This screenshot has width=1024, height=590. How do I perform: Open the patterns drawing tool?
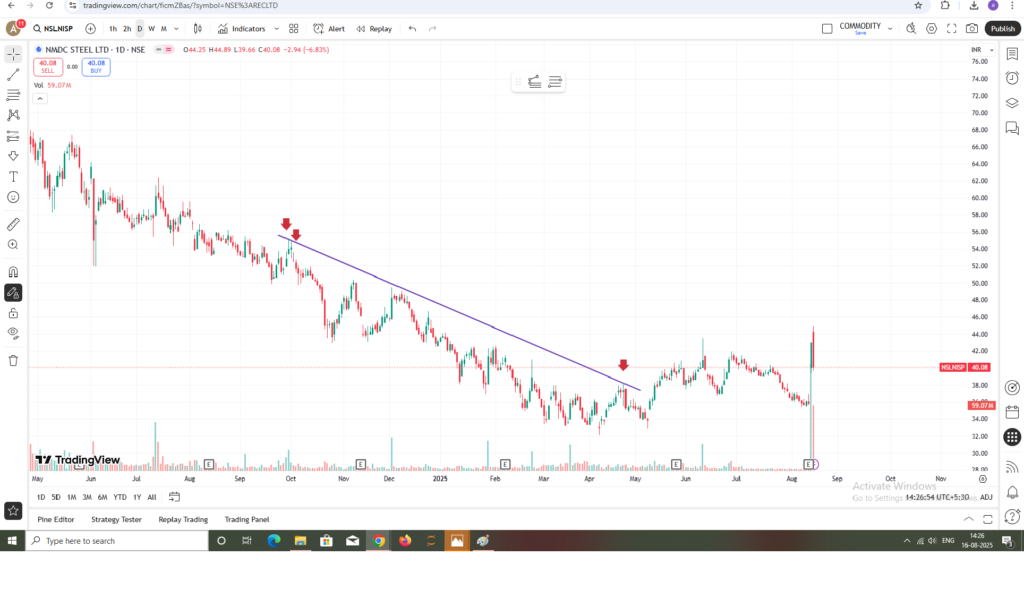13,115
